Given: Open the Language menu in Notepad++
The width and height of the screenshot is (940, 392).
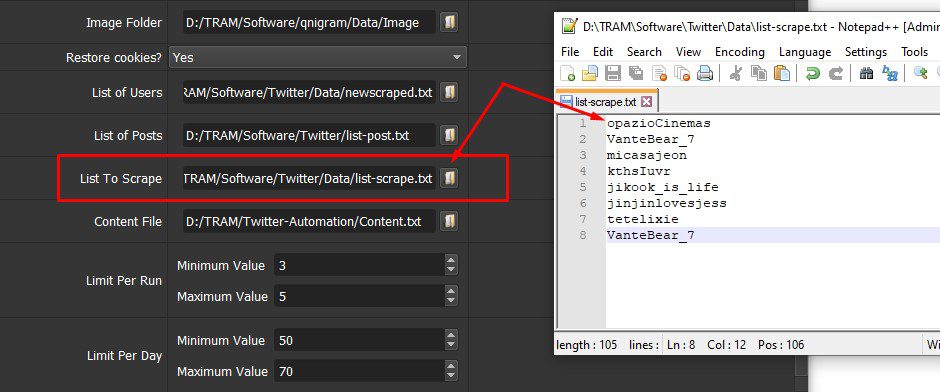Looking at the screenshot, I should click(805, 52).
